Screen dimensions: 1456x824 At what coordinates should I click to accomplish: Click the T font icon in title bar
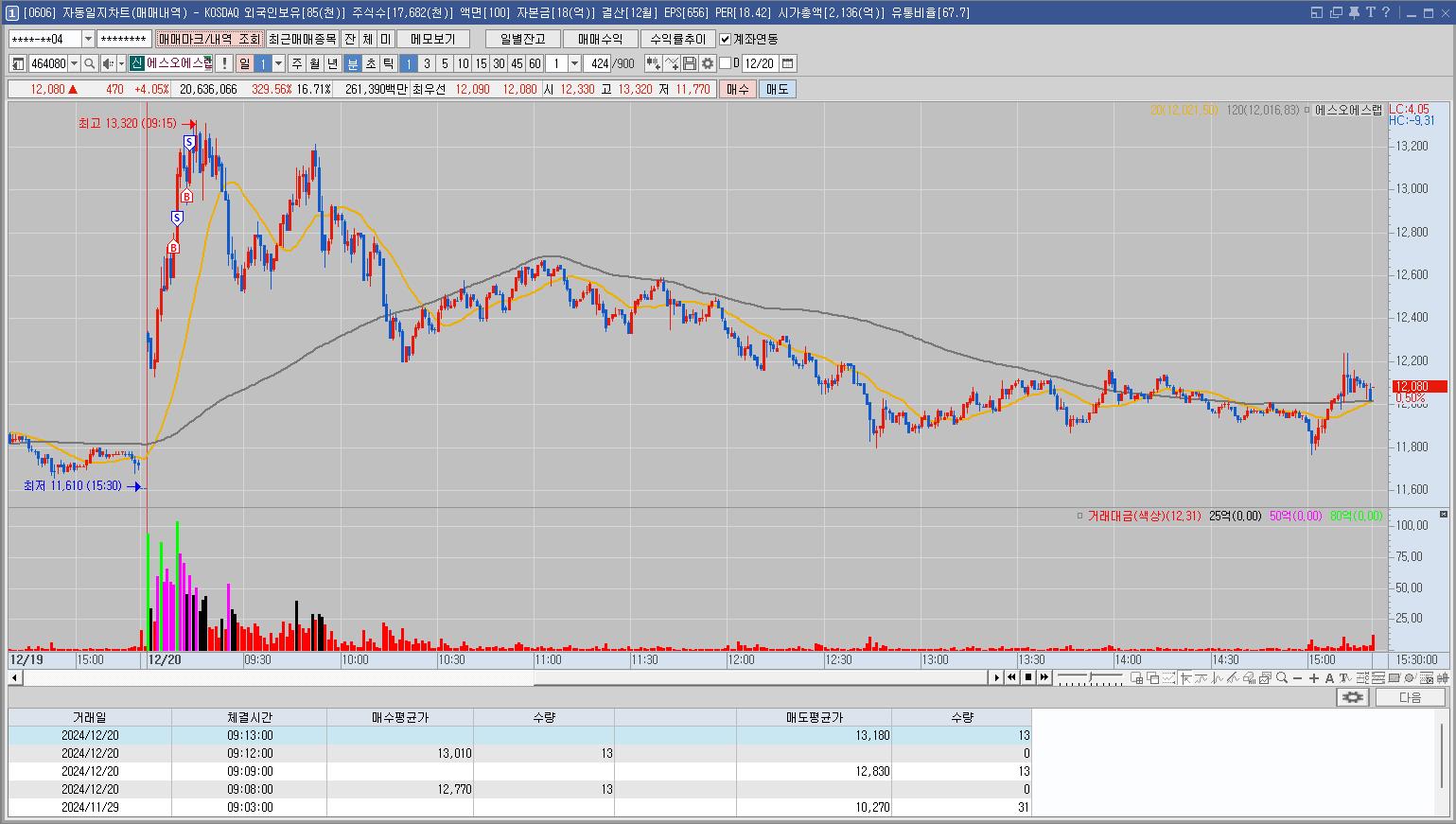pyautogui.click(x=1371, y=12)
